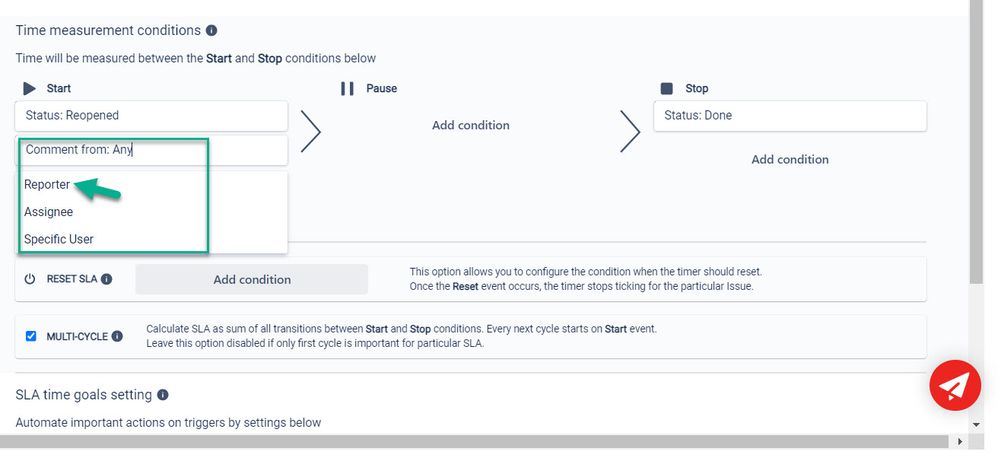Pick Specific User from the dropdown
The height and width of the screenshot is (458, 998).
tap(59, 239)
